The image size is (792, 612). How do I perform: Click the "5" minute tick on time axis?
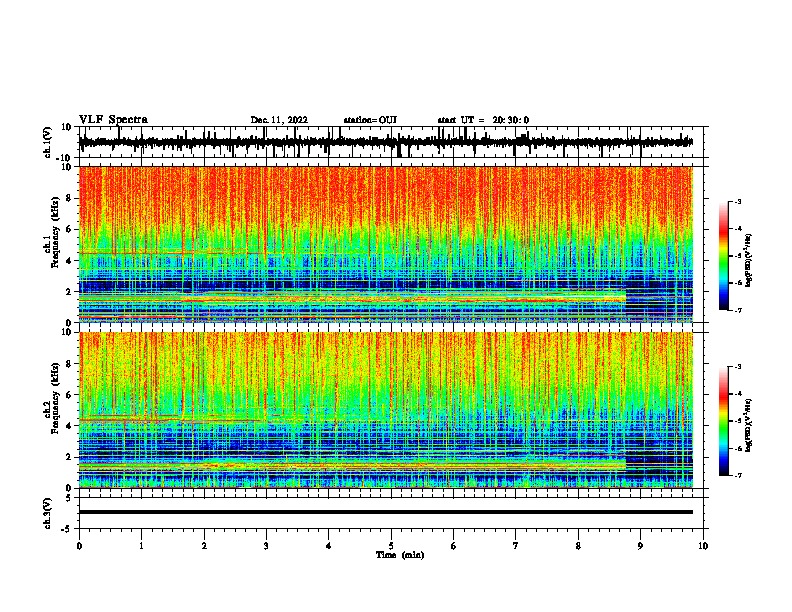point(391,546)
